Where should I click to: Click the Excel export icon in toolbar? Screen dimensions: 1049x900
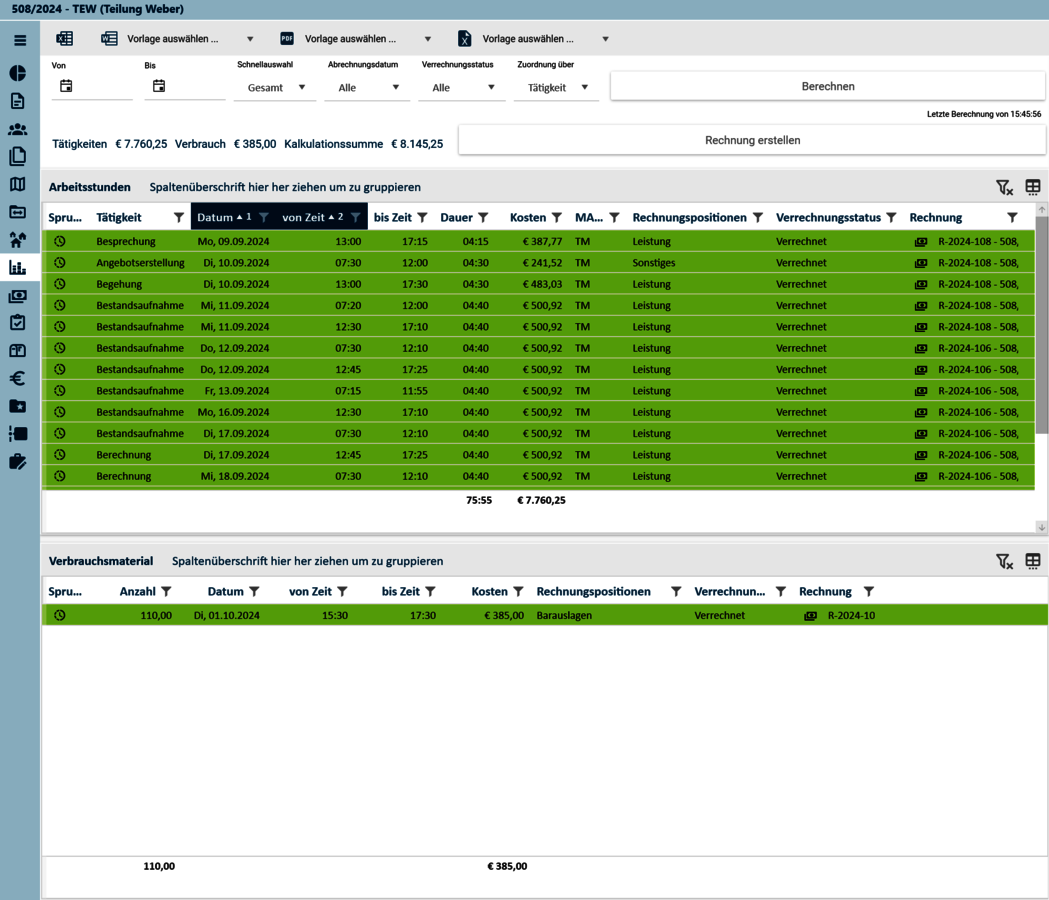pyautogui.click(x=65, y=39)
